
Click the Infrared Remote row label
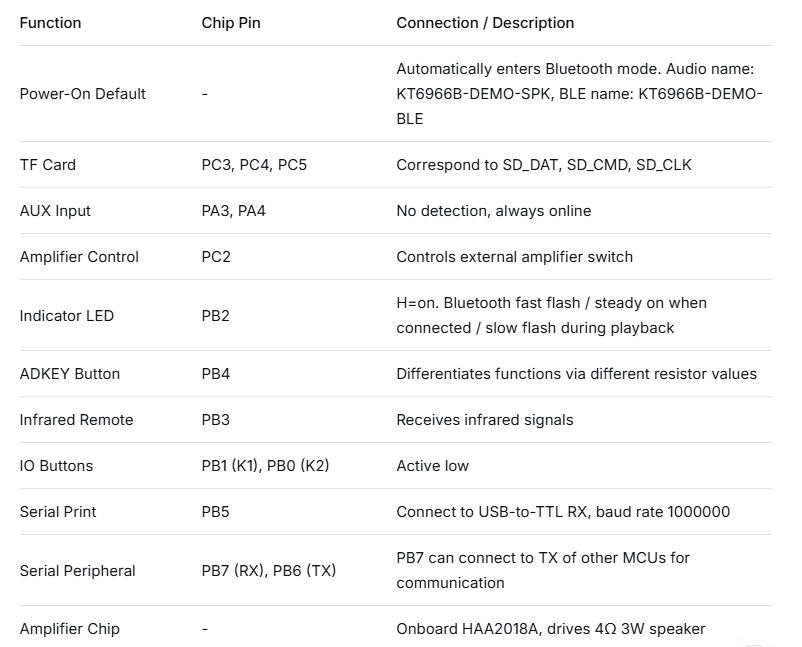tap(76, 420)
